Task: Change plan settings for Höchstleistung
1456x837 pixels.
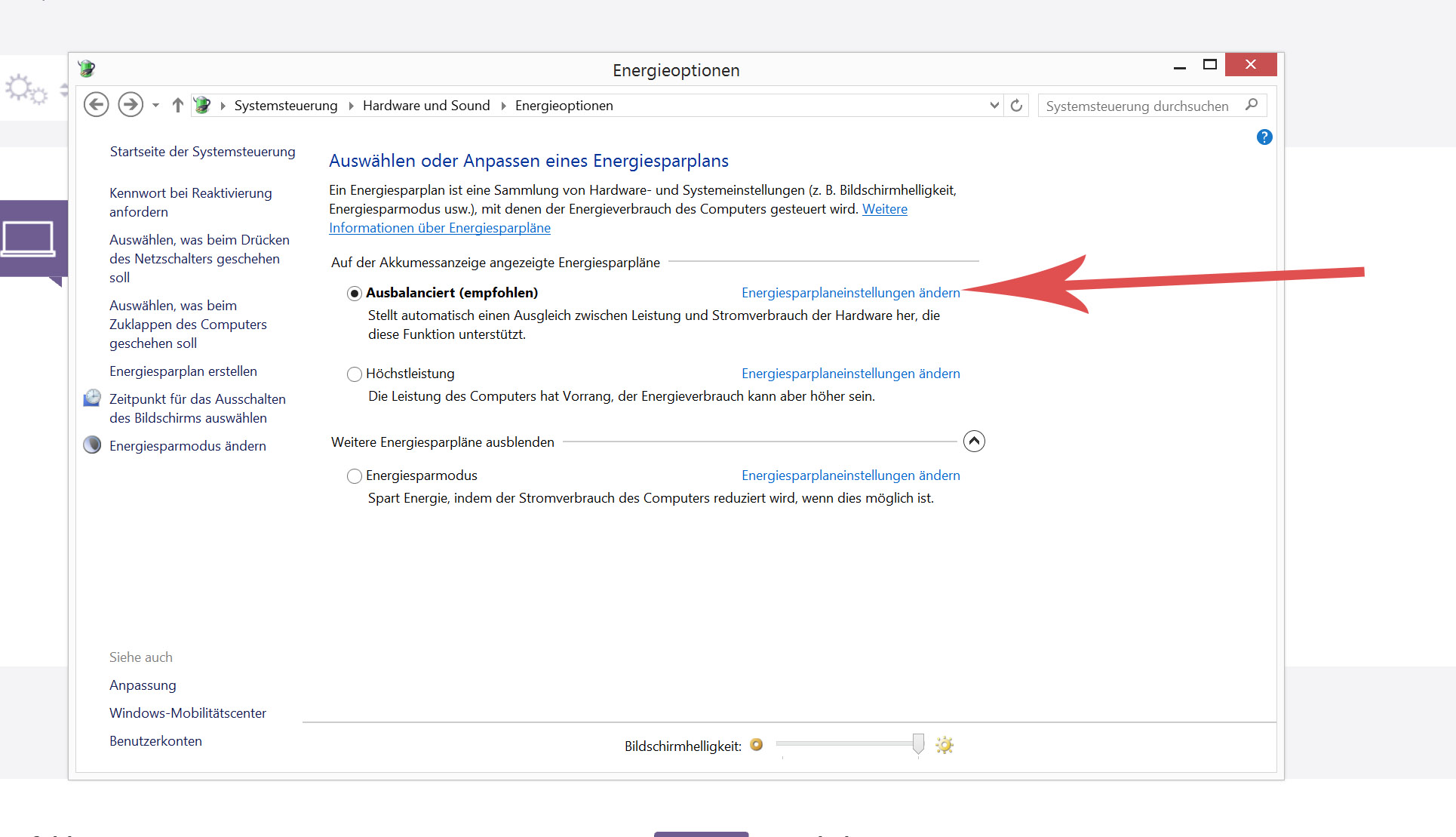Action: (x=850, y=374)
